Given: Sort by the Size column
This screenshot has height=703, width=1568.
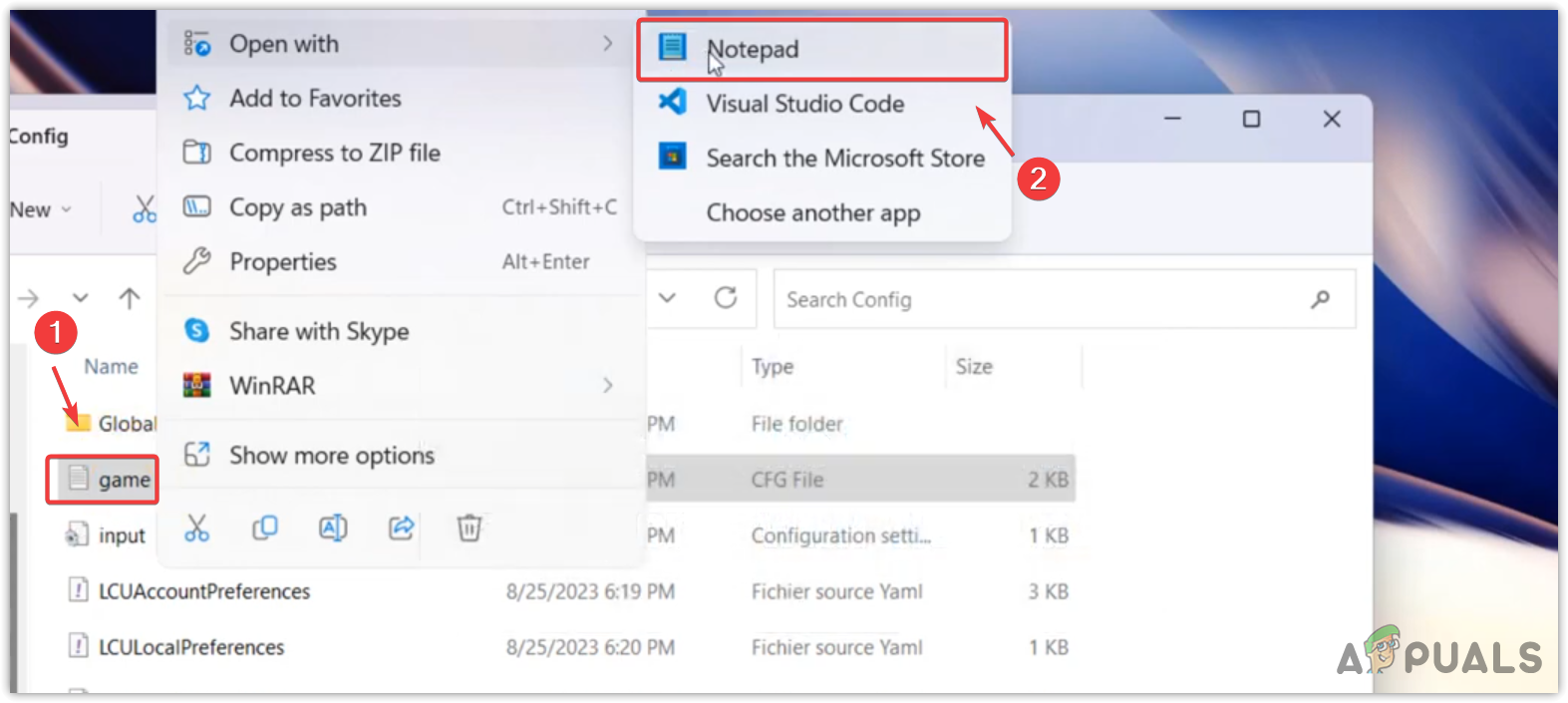Looking at the screenshot, I should (x=974, y=366).
